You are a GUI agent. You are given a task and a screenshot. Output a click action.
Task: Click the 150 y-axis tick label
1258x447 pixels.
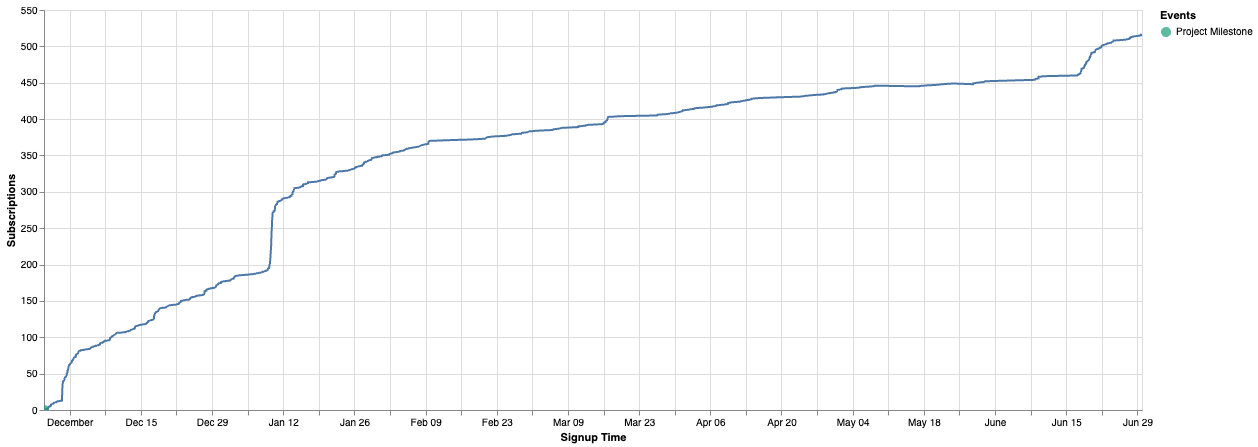(30, 301)
